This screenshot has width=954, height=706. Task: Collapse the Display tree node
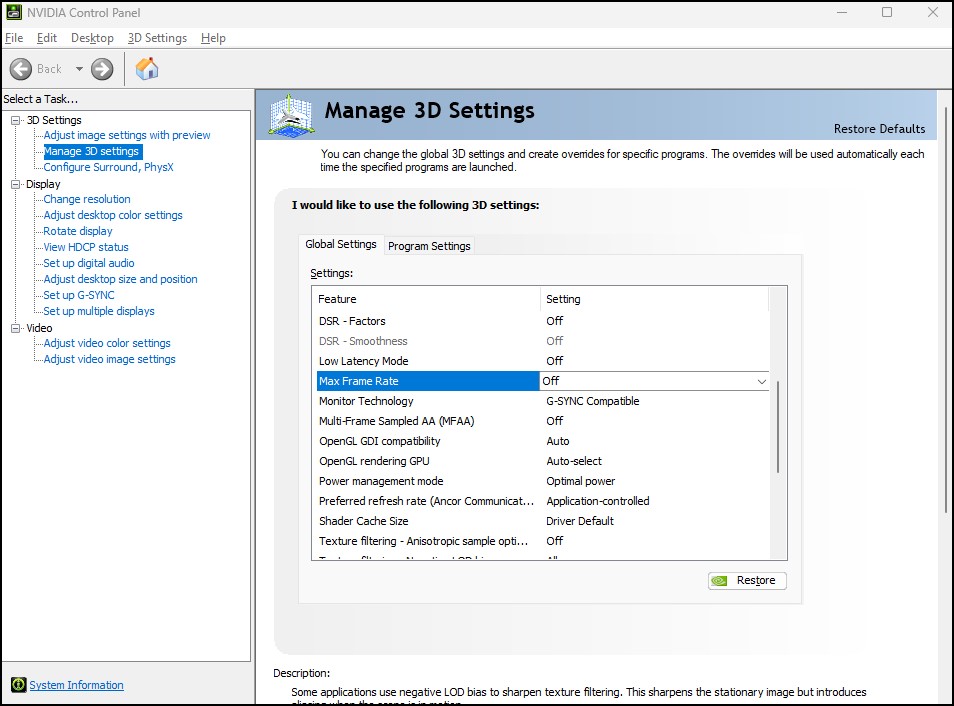16,184
